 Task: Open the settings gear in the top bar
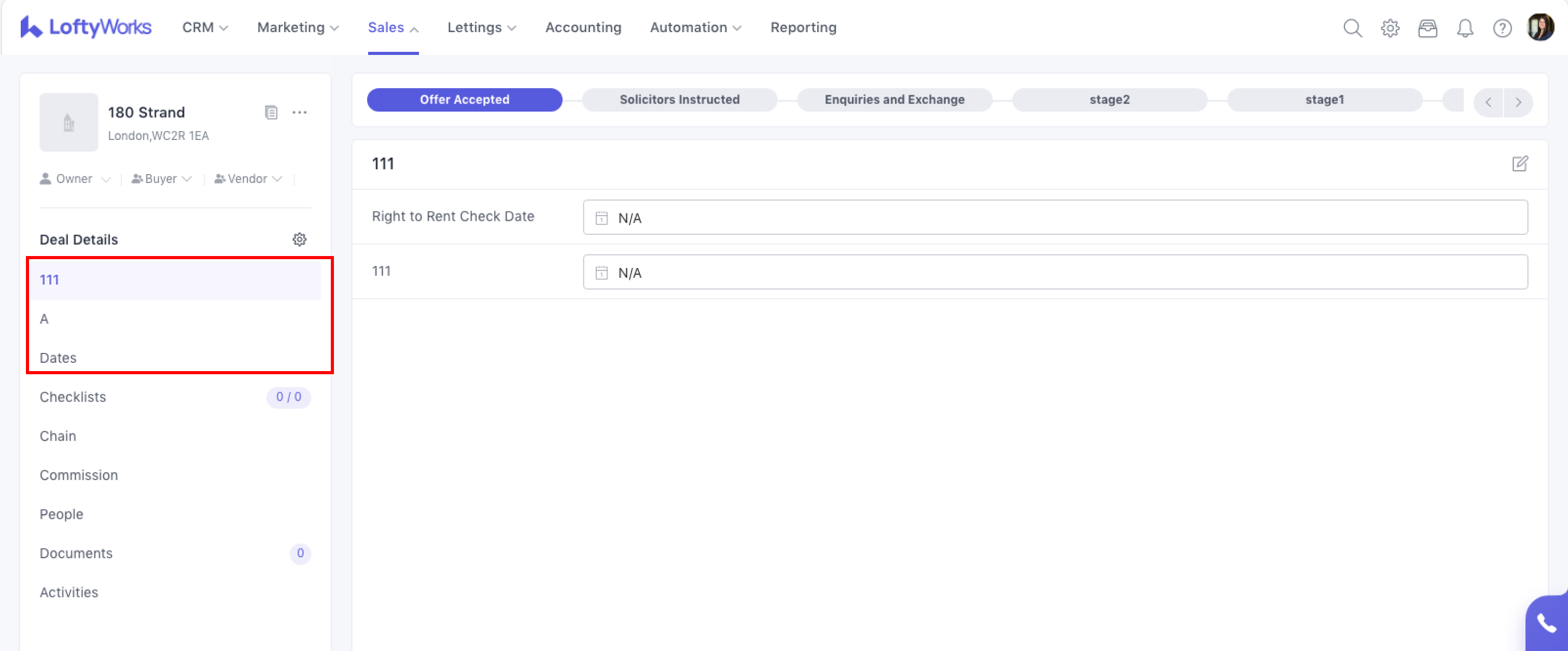point(1390,28)
